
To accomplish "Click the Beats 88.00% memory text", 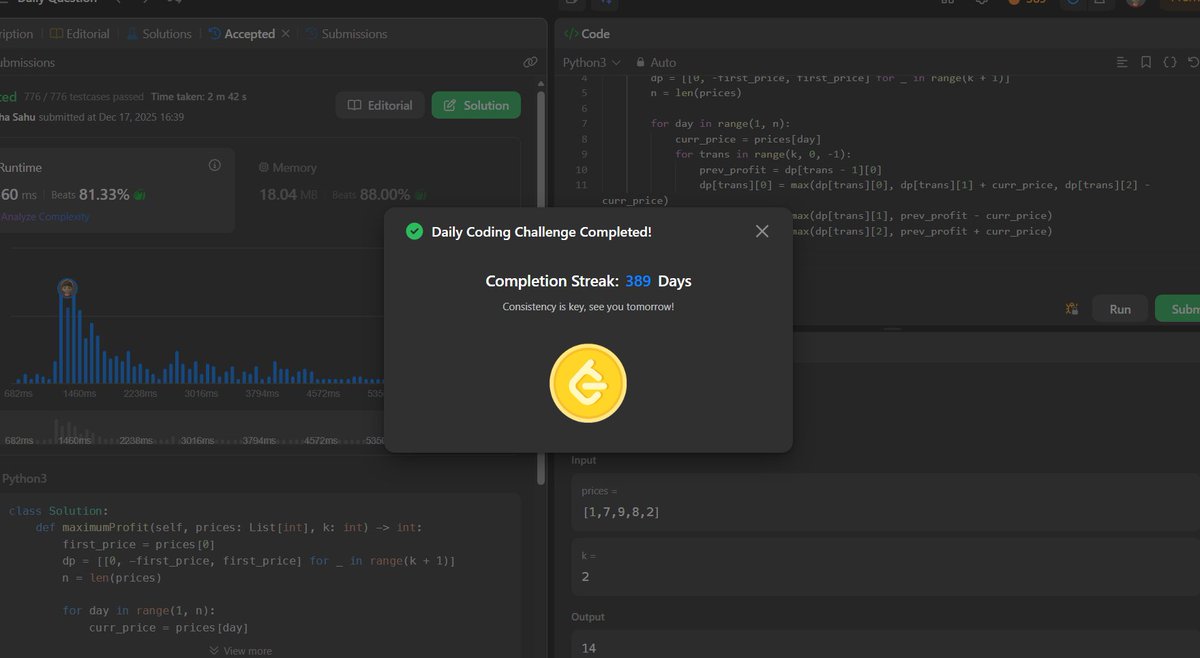I will click(371, 194).
